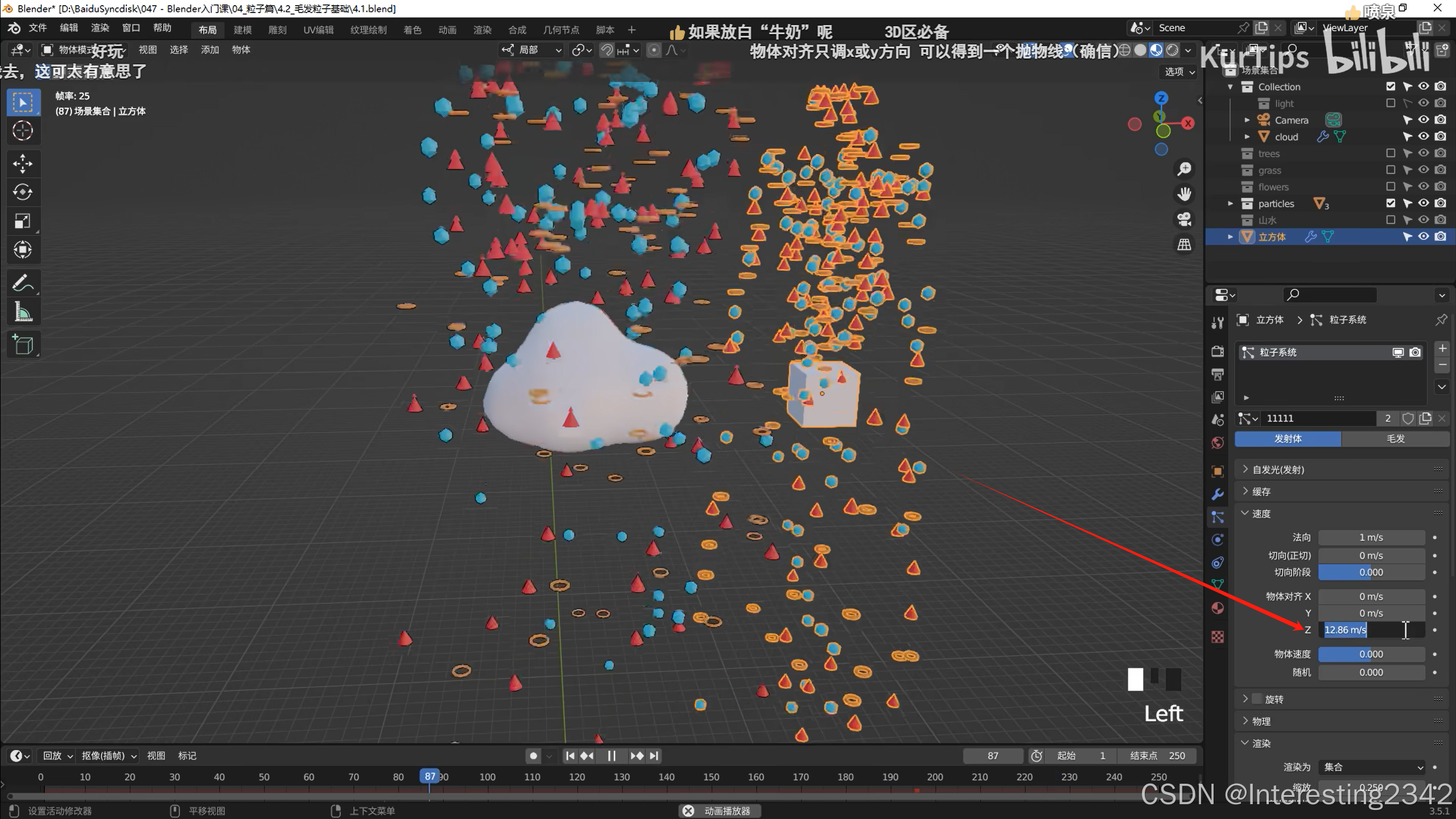Click frame 120 on the timeline
Image resolution: width=1456 pixels, height=819 pixels.
click(x=577, y=777)
